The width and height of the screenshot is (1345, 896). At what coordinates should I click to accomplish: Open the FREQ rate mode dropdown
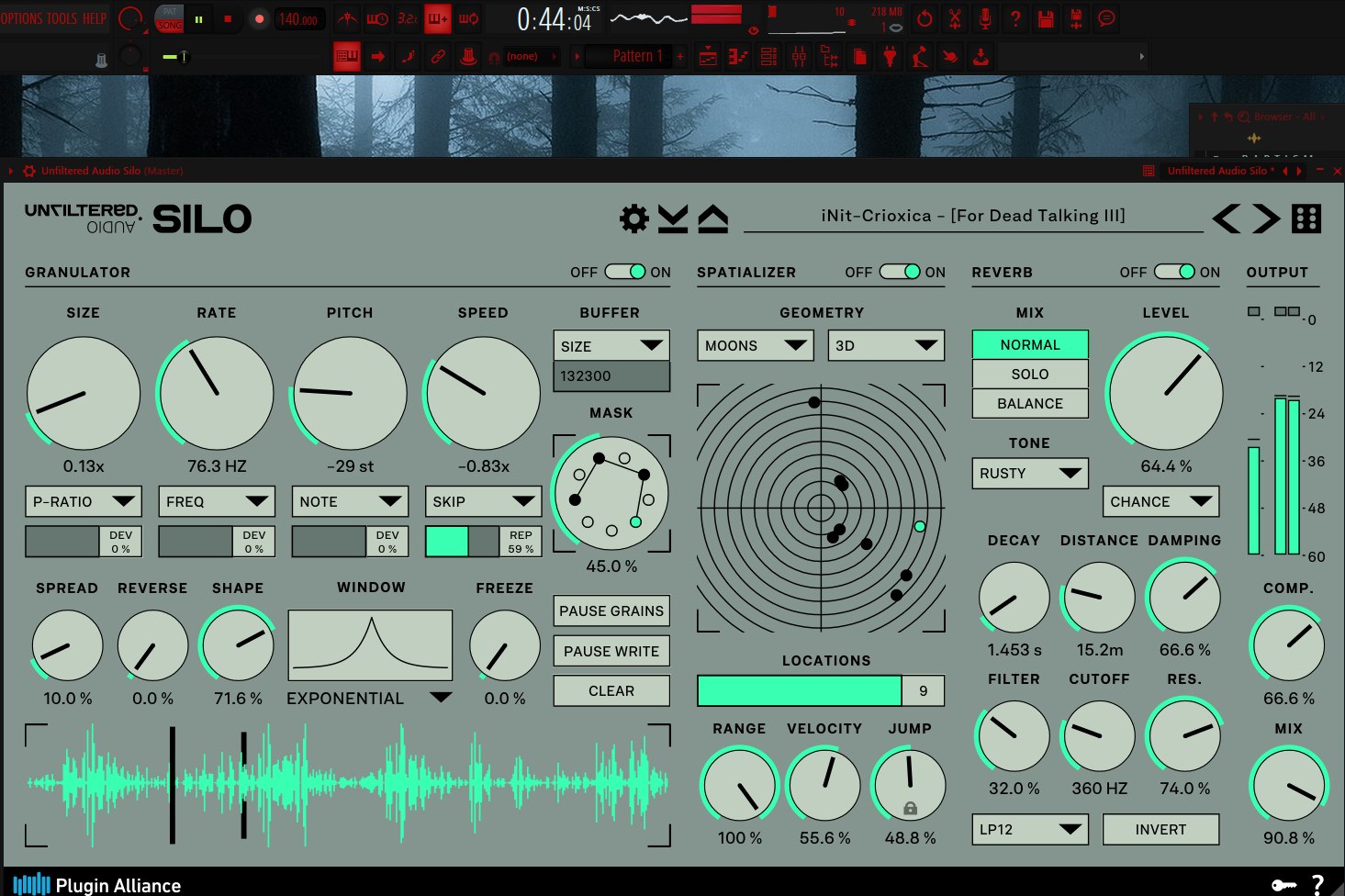217,501
